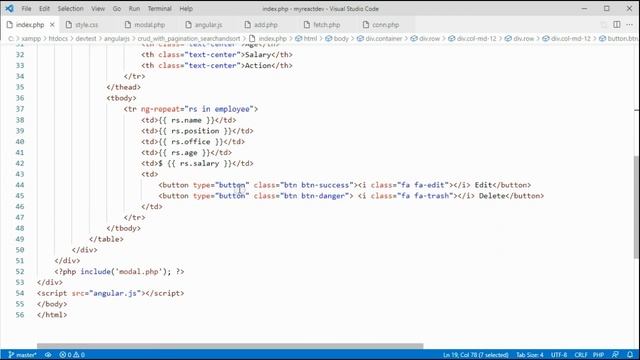The image size is (640, 360).
Task: Click angular.js script source on line 54
Action: coord(115,293)
